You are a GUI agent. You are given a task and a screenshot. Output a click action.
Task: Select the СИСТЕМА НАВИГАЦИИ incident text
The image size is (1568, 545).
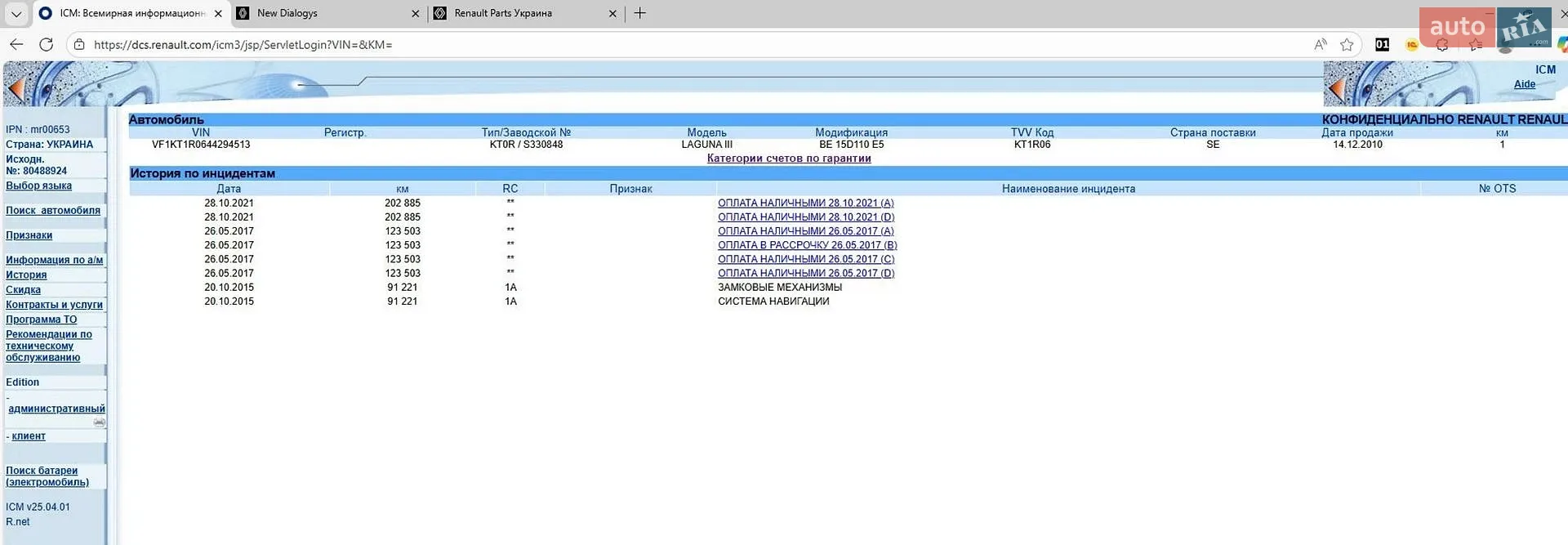pyautogui.click(x=773, y=301)
